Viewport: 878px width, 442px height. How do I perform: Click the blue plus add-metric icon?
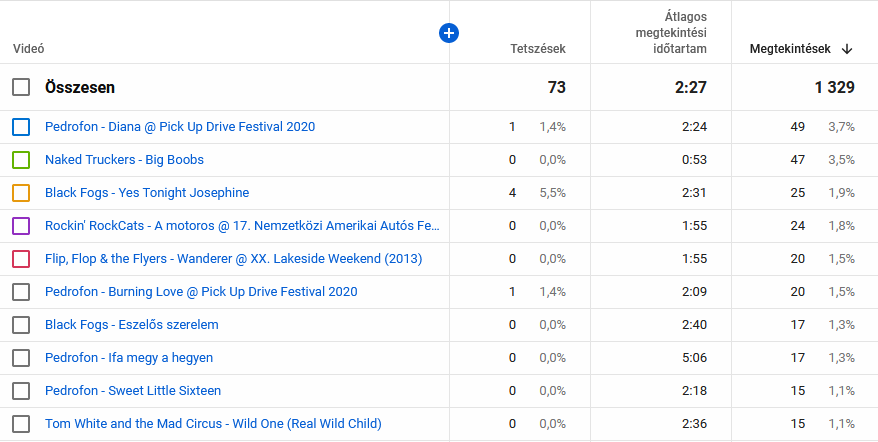click(449, 33)
